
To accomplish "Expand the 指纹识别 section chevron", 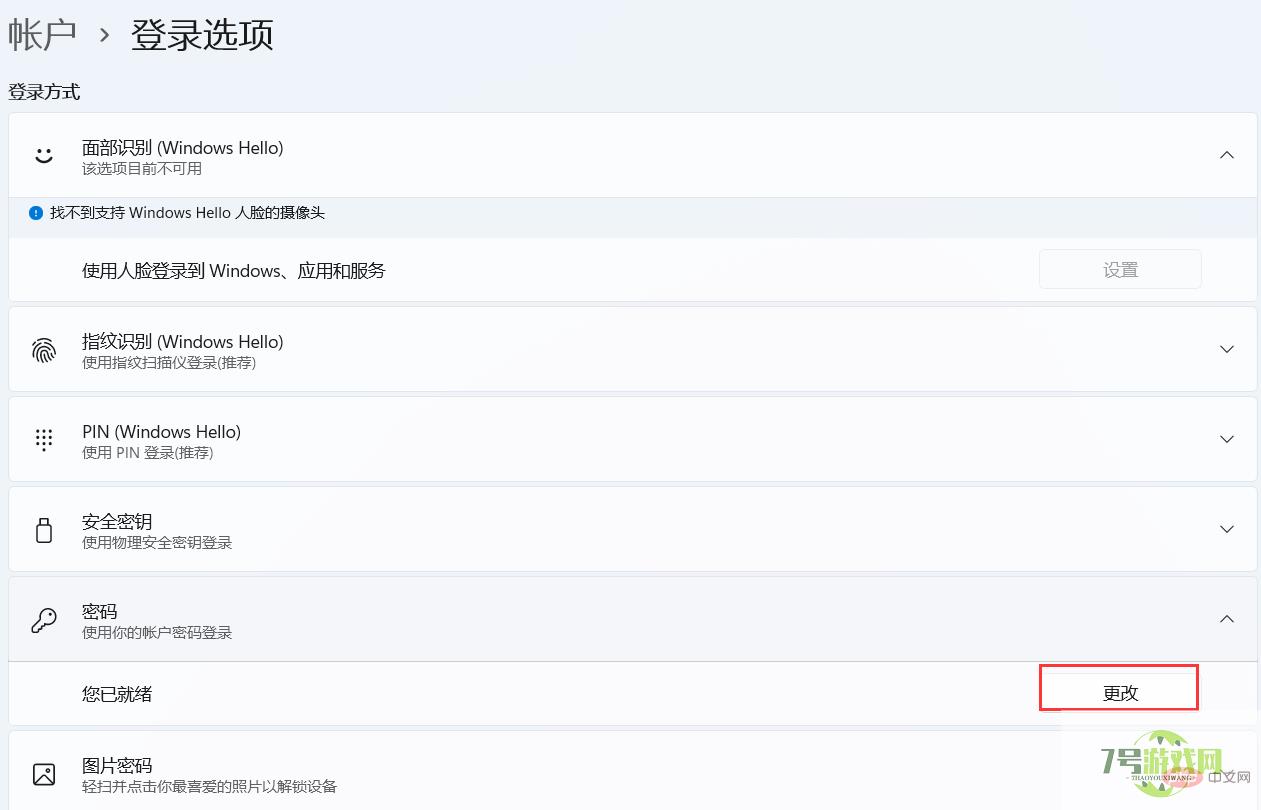I will [x=1227, y=349].
